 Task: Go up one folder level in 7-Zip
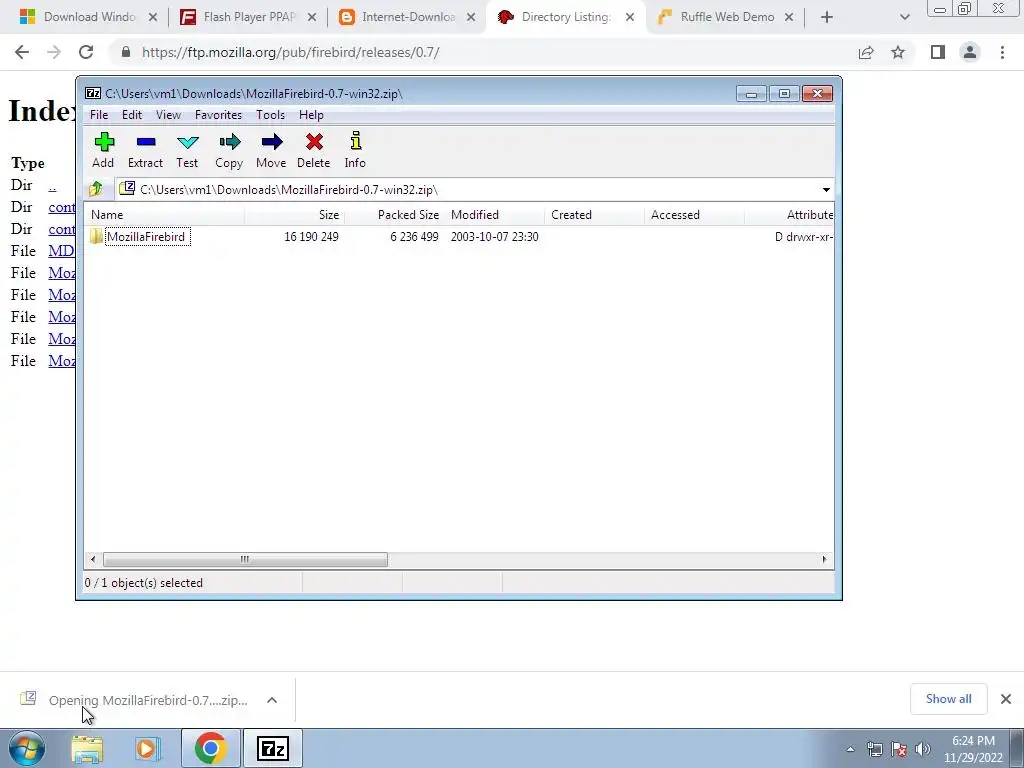tap(95, 189)
